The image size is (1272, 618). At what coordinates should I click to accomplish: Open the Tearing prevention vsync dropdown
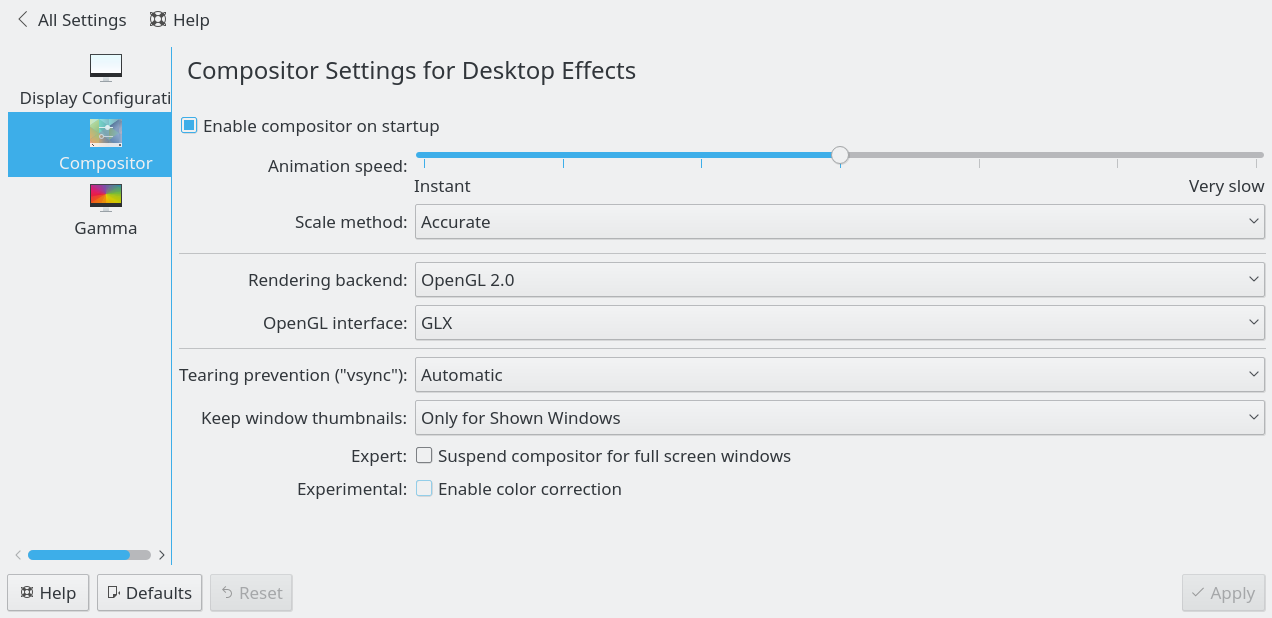(840, 375)
